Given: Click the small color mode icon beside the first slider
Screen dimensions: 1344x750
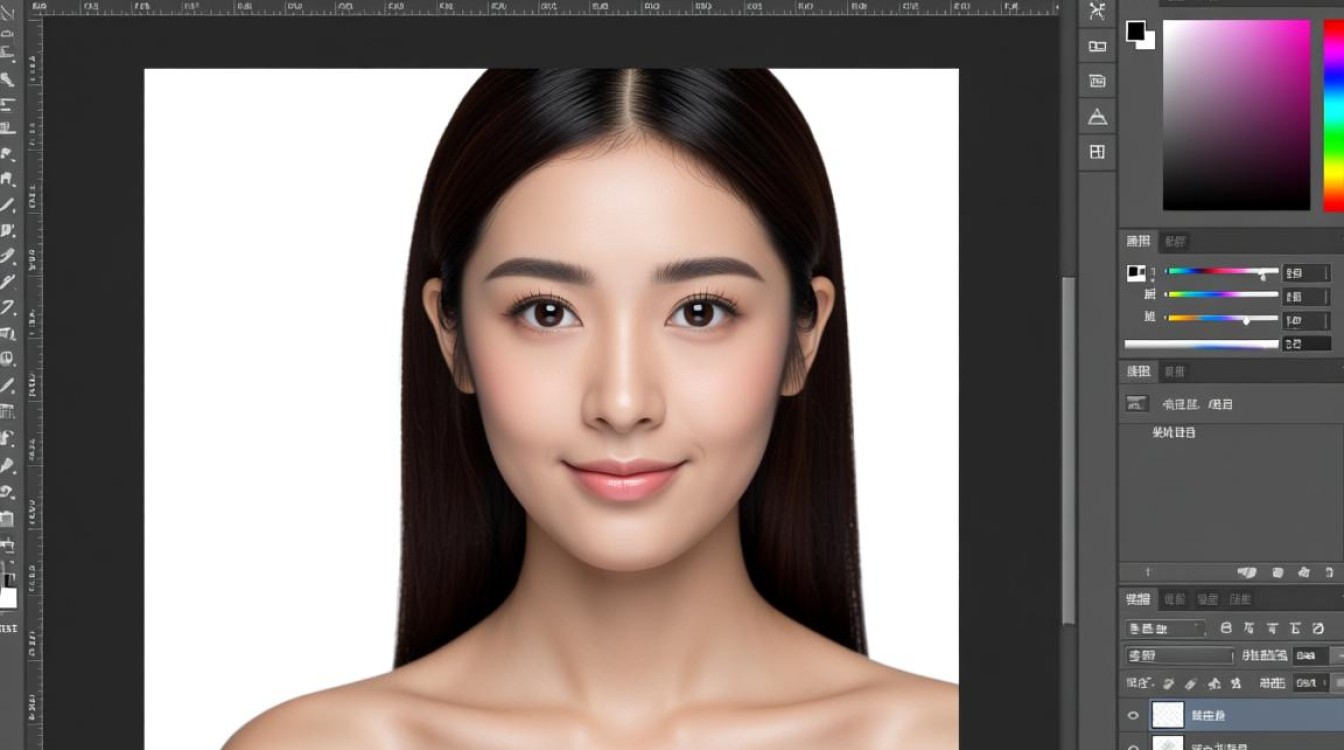Looking at the screenshot, I should click(1137, 272).
